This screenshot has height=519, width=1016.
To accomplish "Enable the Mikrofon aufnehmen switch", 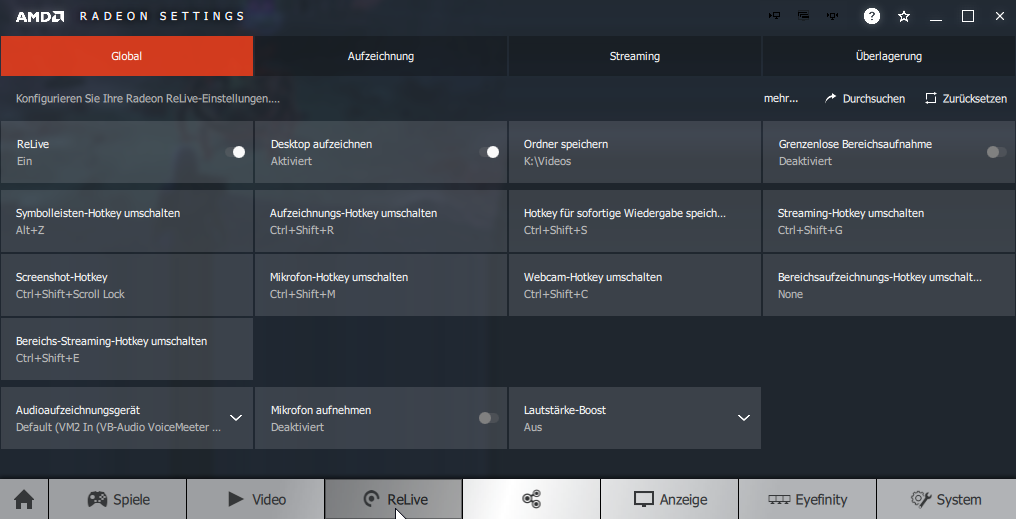I will pyautogui.click(x=488, y=418).
